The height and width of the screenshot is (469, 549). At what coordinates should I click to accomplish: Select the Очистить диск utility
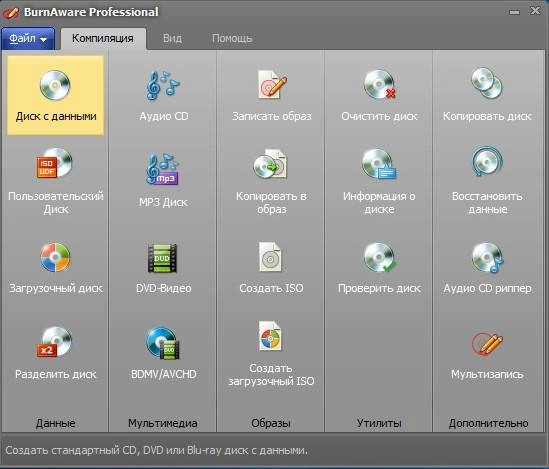pos(379,84)
